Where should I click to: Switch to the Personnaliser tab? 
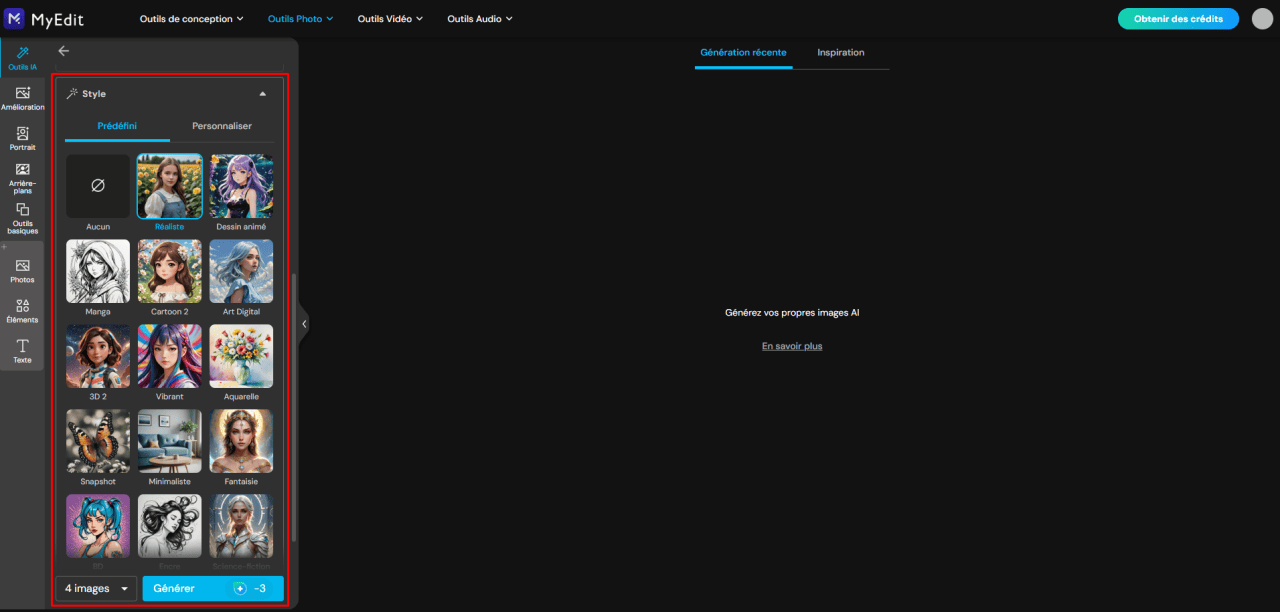(222, 126)
